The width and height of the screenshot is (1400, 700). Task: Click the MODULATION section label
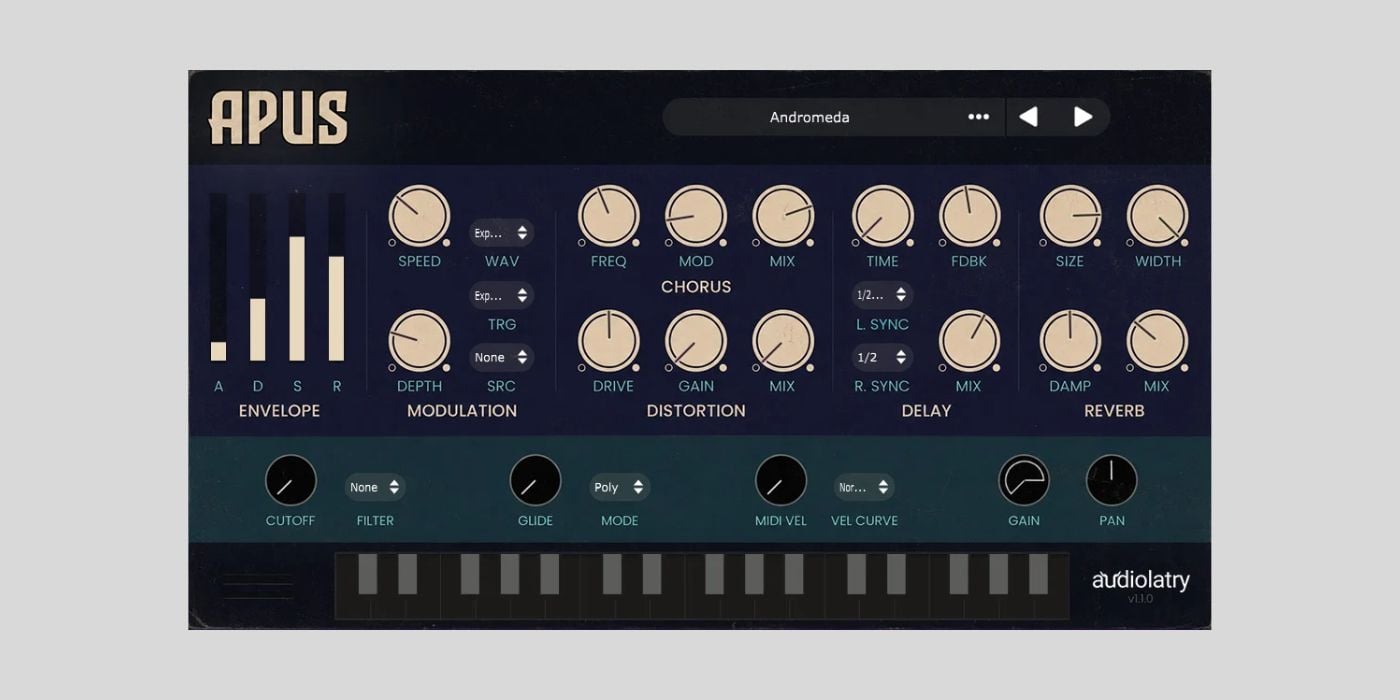(x=462, y=411)
